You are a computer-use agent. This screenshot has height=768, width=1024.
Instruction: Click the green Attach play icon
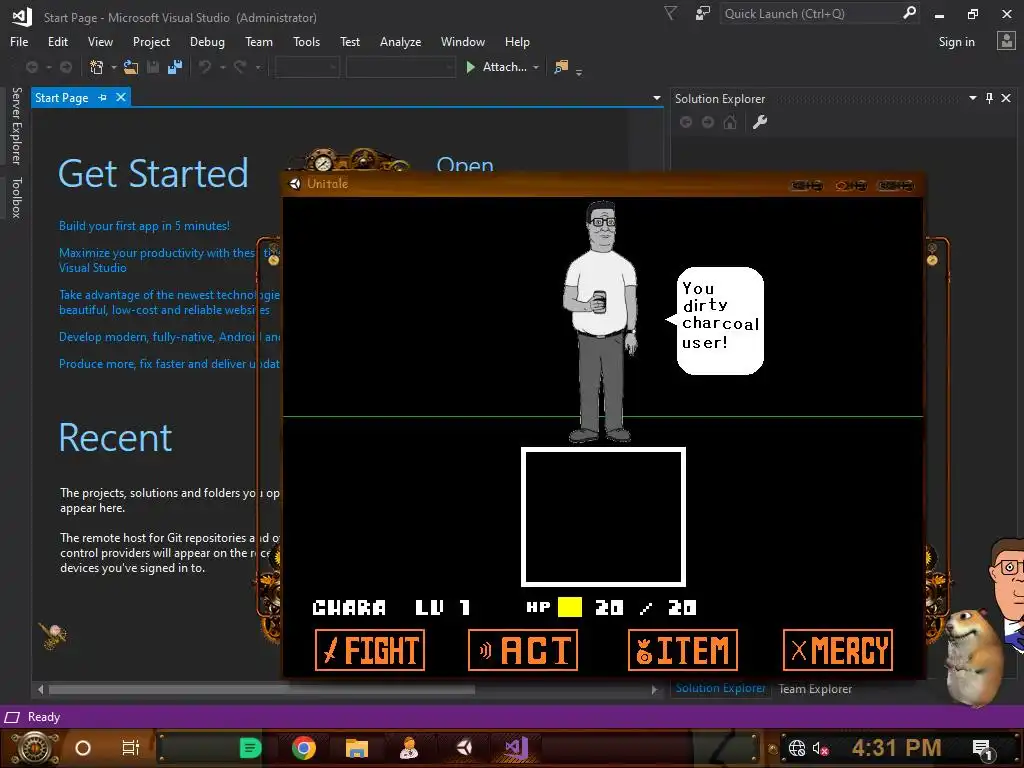click(x=470, y=67)
